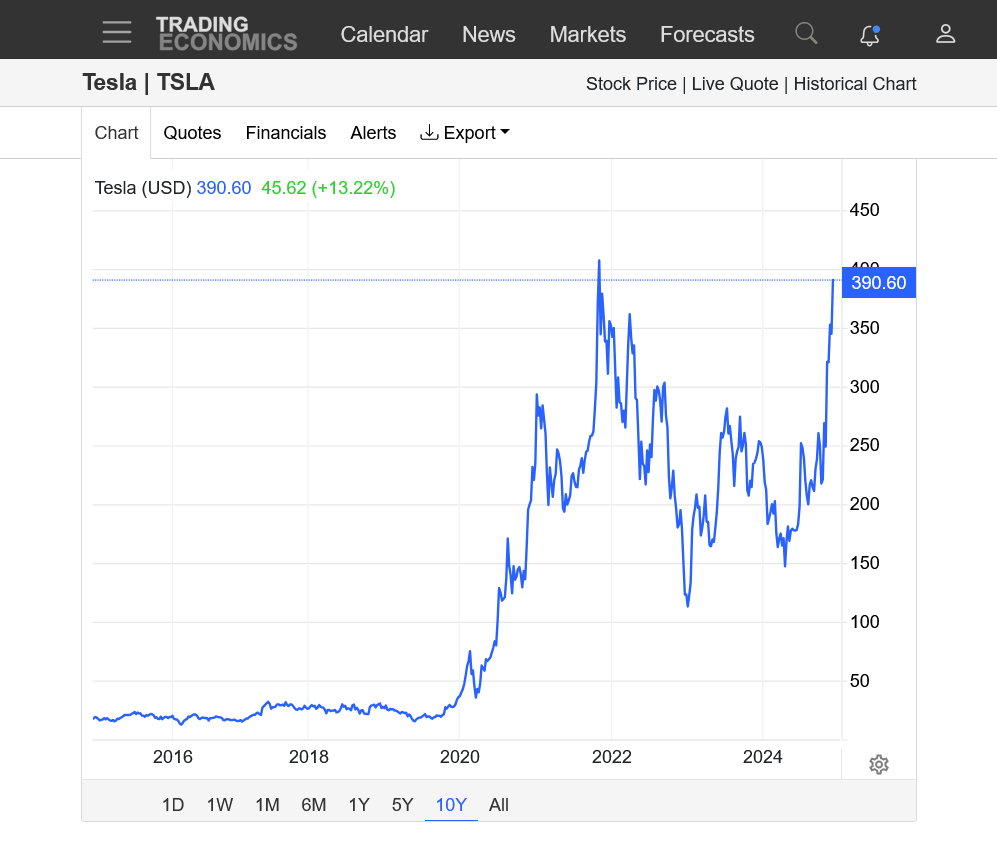Image resolution: width=997 pixels, height=849 pixels.
Task: Select the 5Y time range
Action: tap(402, 805)
